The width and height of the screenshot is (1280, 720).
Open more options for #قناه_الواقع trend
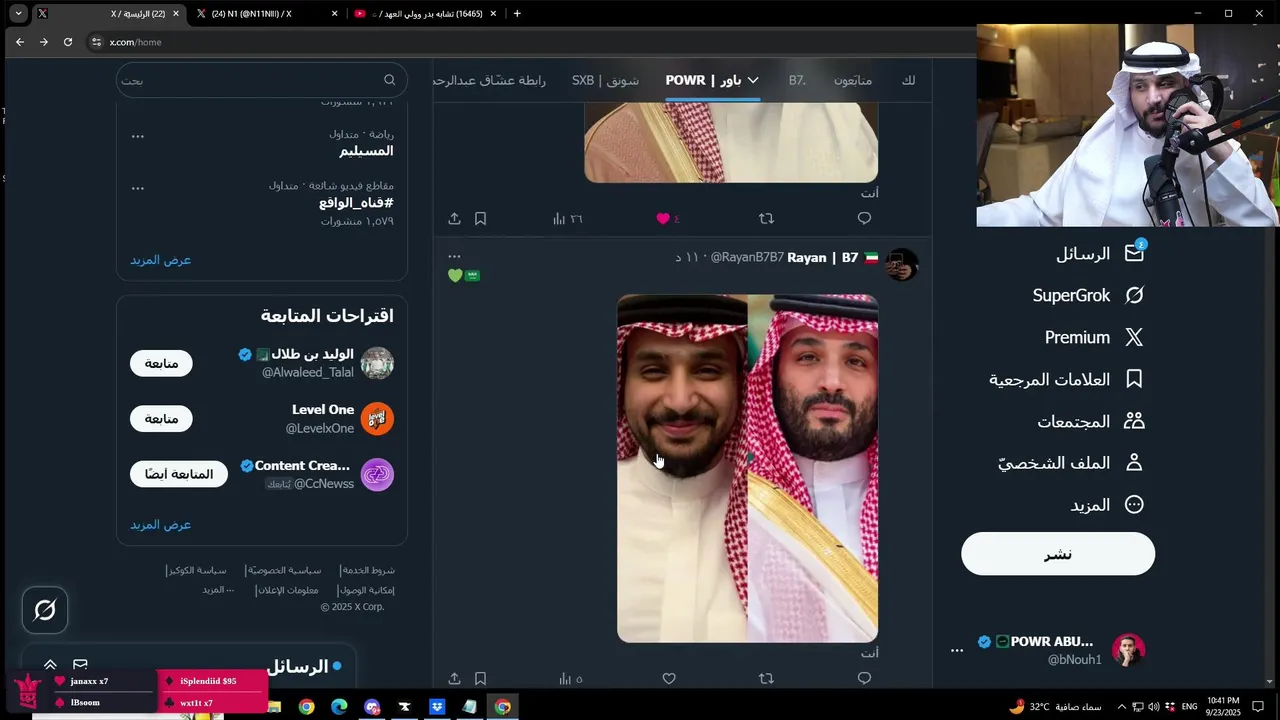pyautogui.click(x=138, y=188)
